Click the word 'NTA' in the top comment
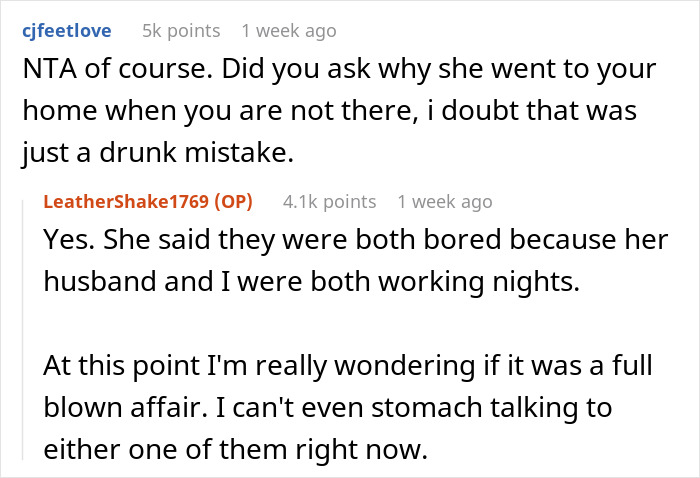 43,71
